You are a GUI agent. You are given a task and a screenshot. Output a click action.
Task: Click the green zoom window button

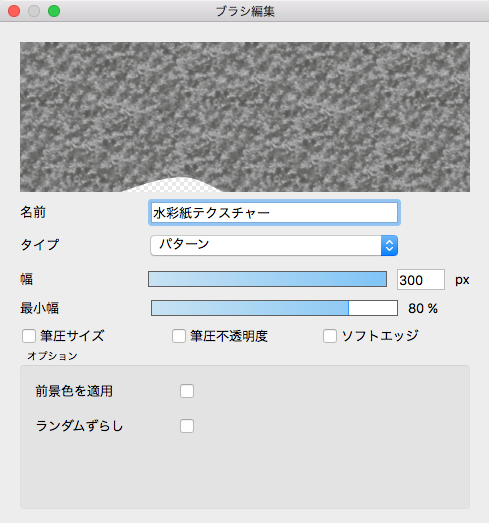pos(54,11)
